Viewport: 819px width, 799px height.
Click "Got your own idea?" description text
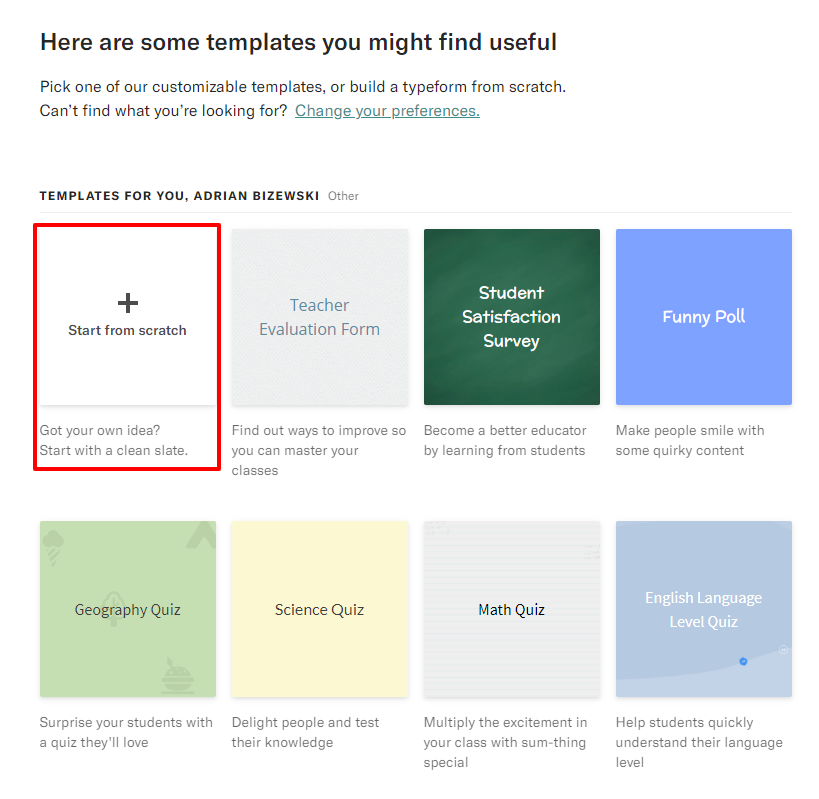click(x=99, y=430)
